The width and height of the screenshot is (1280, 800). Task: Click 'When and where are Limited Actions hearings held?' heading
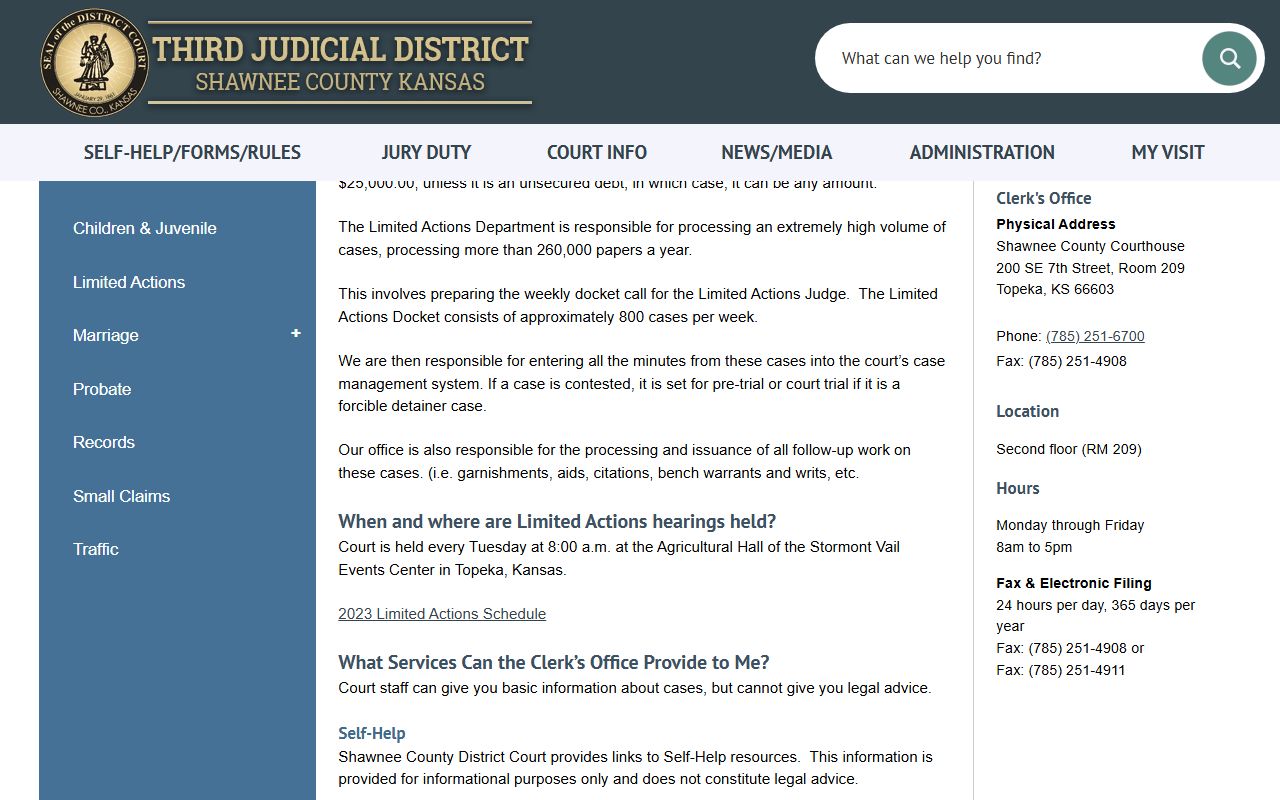pyautogui.click(x=557, y=521)
